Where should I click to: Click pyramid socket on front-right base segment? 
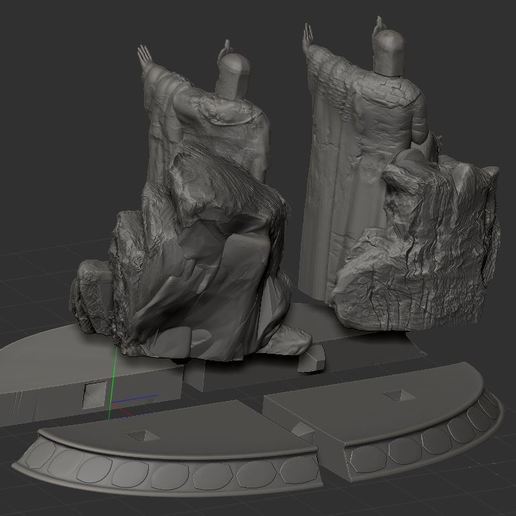[x=400, y=395]
